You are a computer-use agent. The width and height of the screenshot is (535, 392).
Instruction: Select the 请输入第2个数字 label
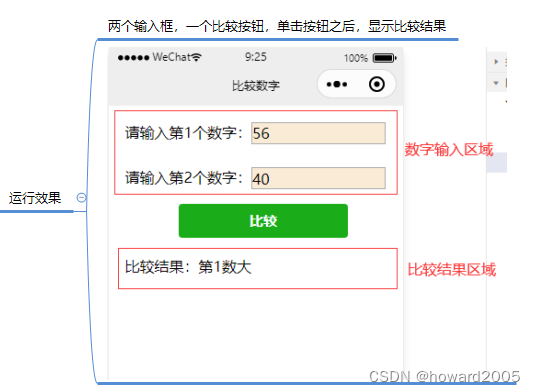click(184, 178)
